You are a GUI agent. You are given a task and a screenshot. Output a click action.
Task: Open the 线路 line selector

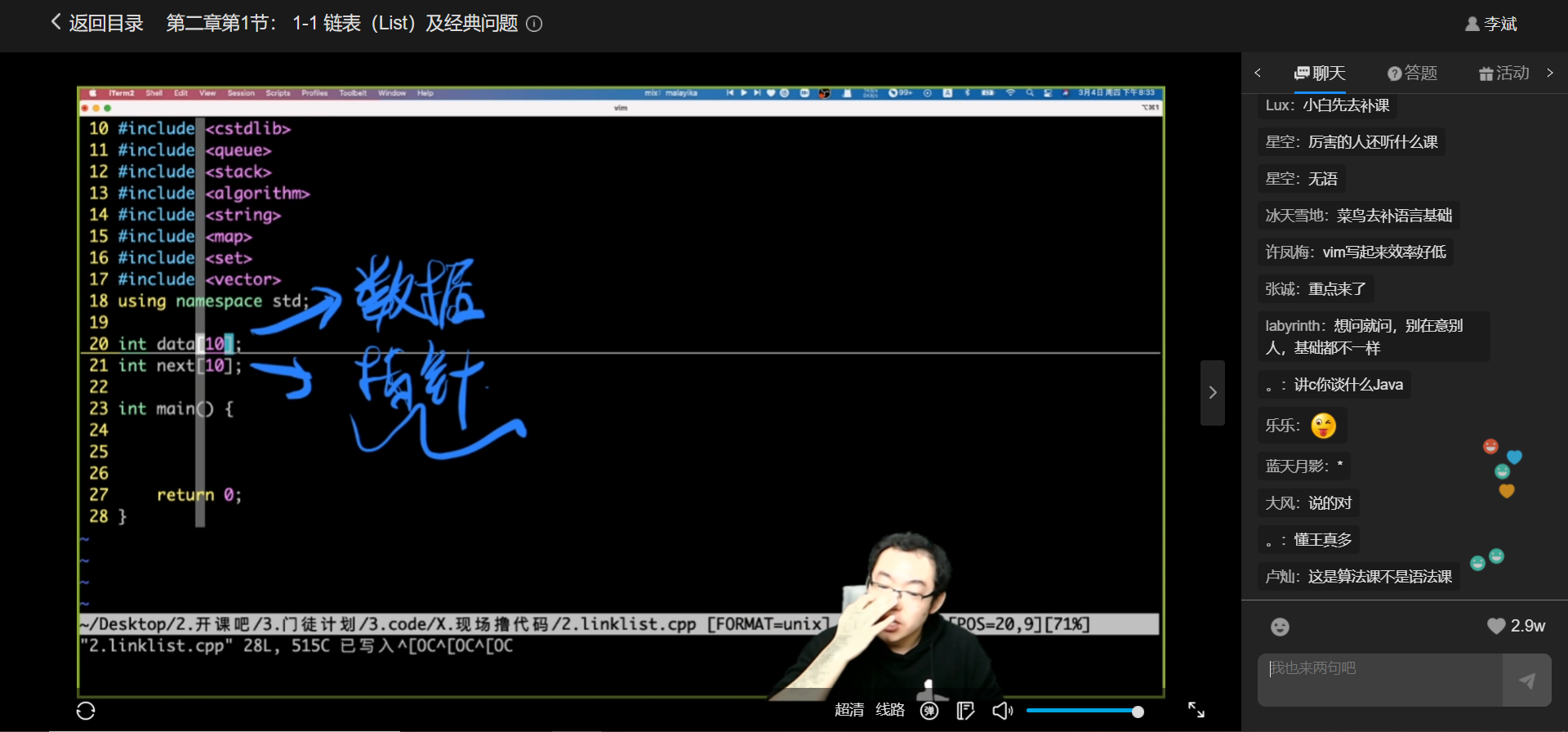tap(890, 710)
